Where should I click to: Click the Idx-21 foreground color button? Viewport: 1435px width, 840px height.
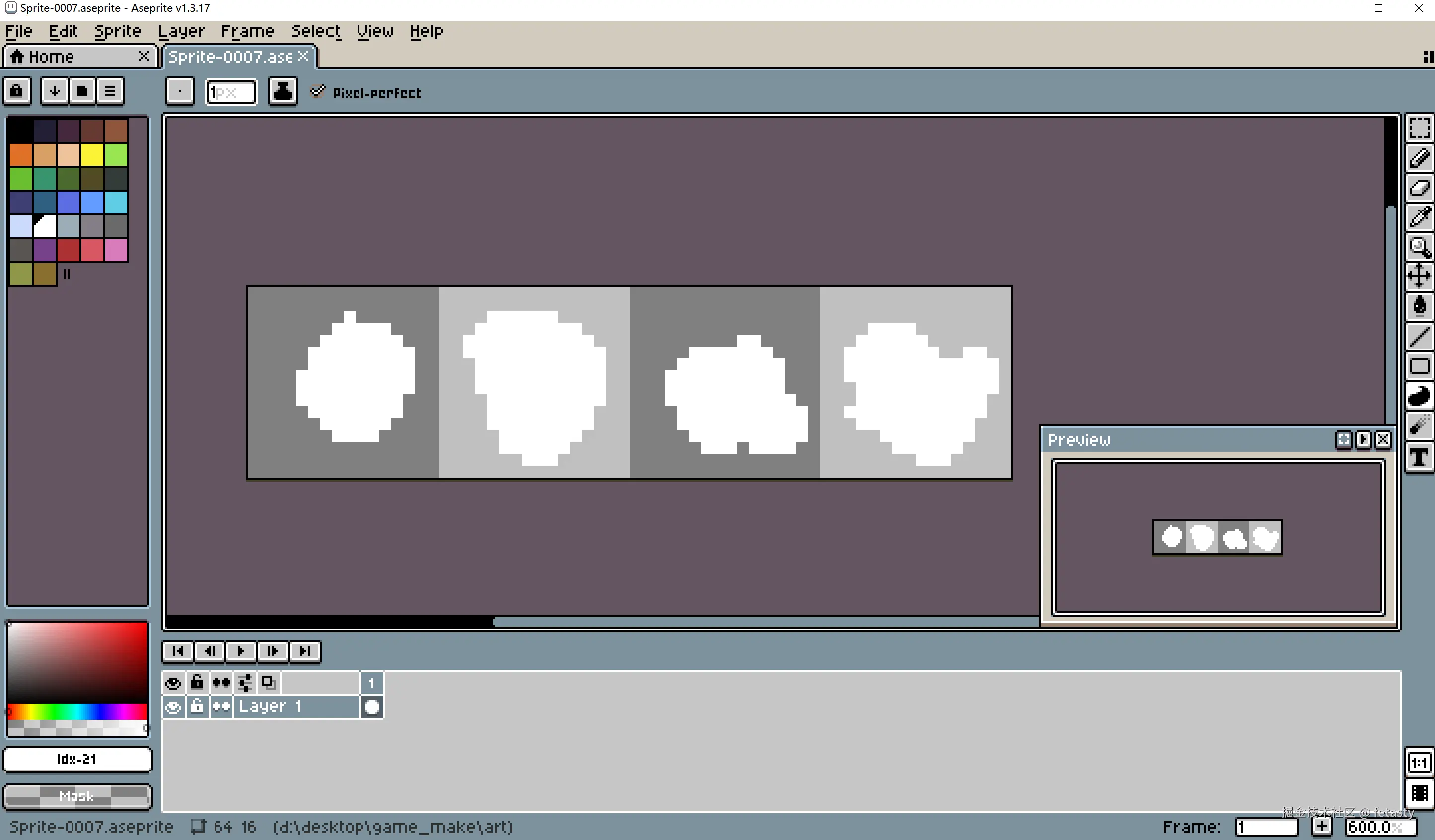point(77,759)
